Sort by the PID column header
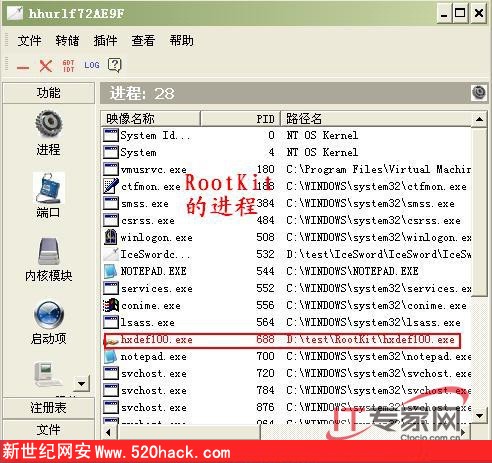This screenshot has height=463, width=492. click(x=240, y=119)
